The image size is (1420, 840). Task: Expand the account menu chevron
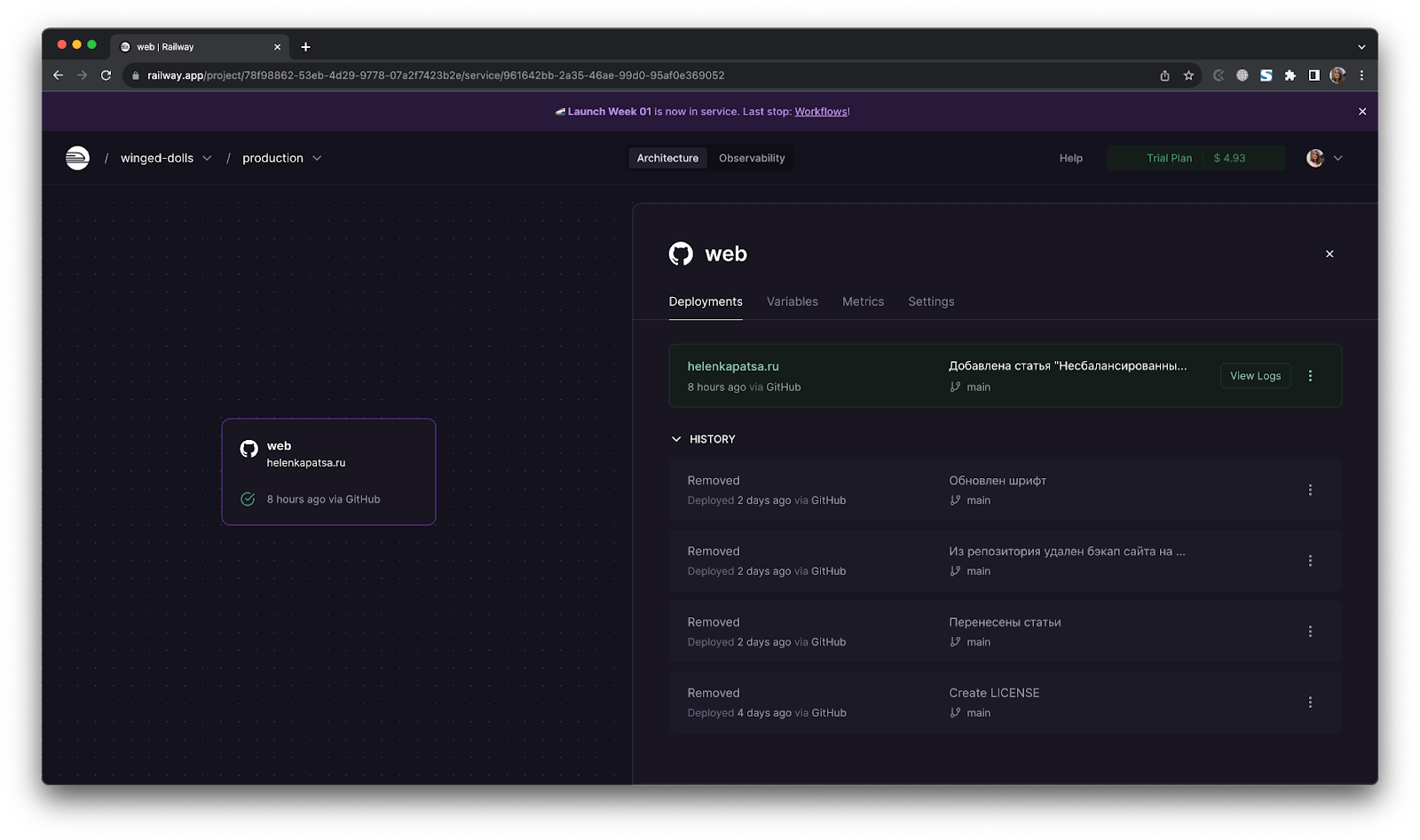[1337, 158]
